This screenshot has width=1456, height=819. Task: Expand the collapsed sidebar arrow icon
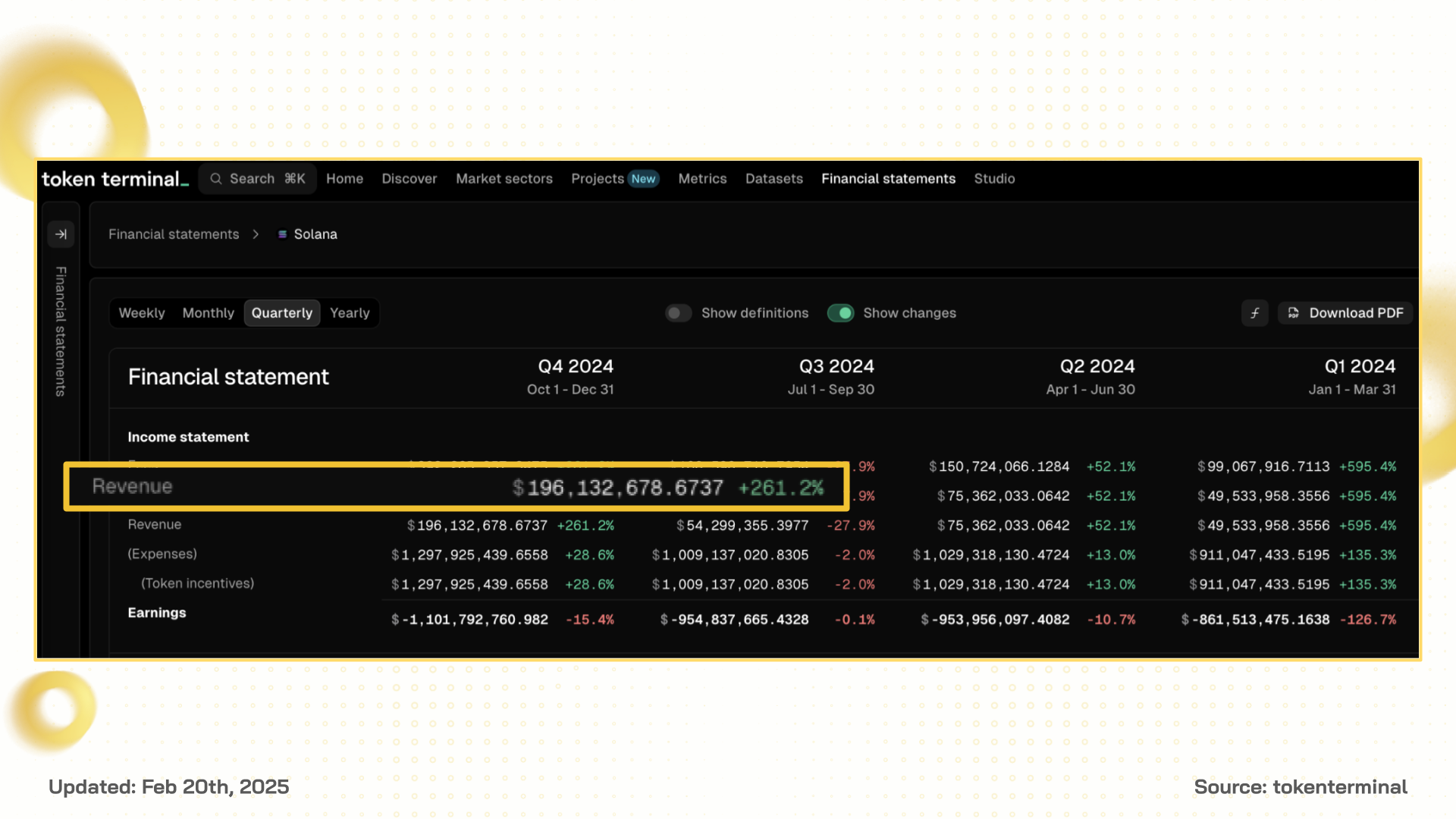click(x=61, y=234)
